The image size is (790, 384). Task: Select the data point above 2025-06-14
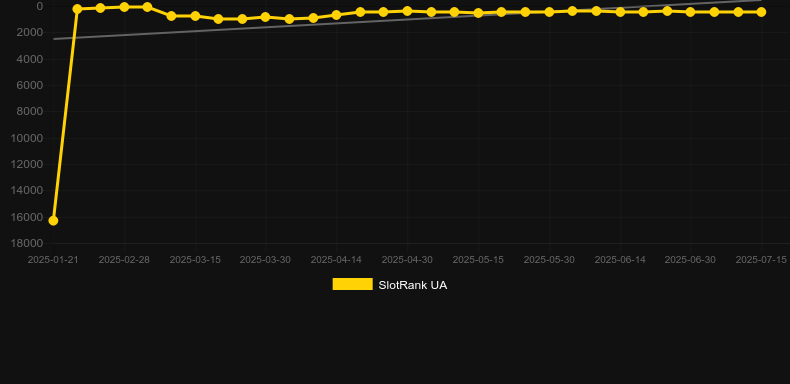point(620,12)
